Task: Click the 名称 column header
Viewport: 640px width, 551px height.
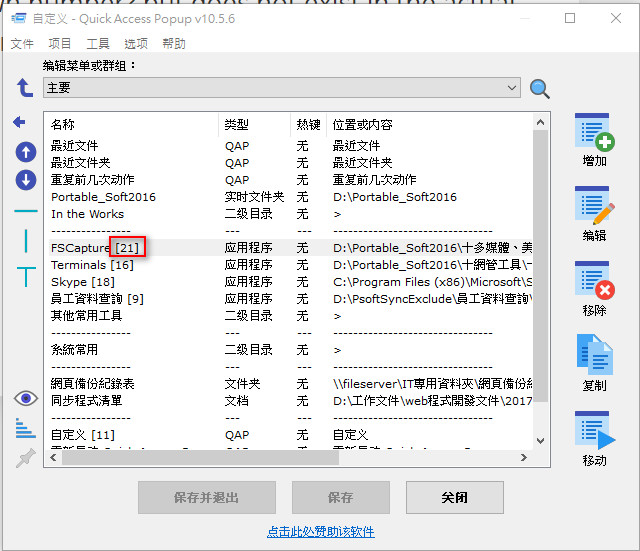Action: tap(133, 124)
